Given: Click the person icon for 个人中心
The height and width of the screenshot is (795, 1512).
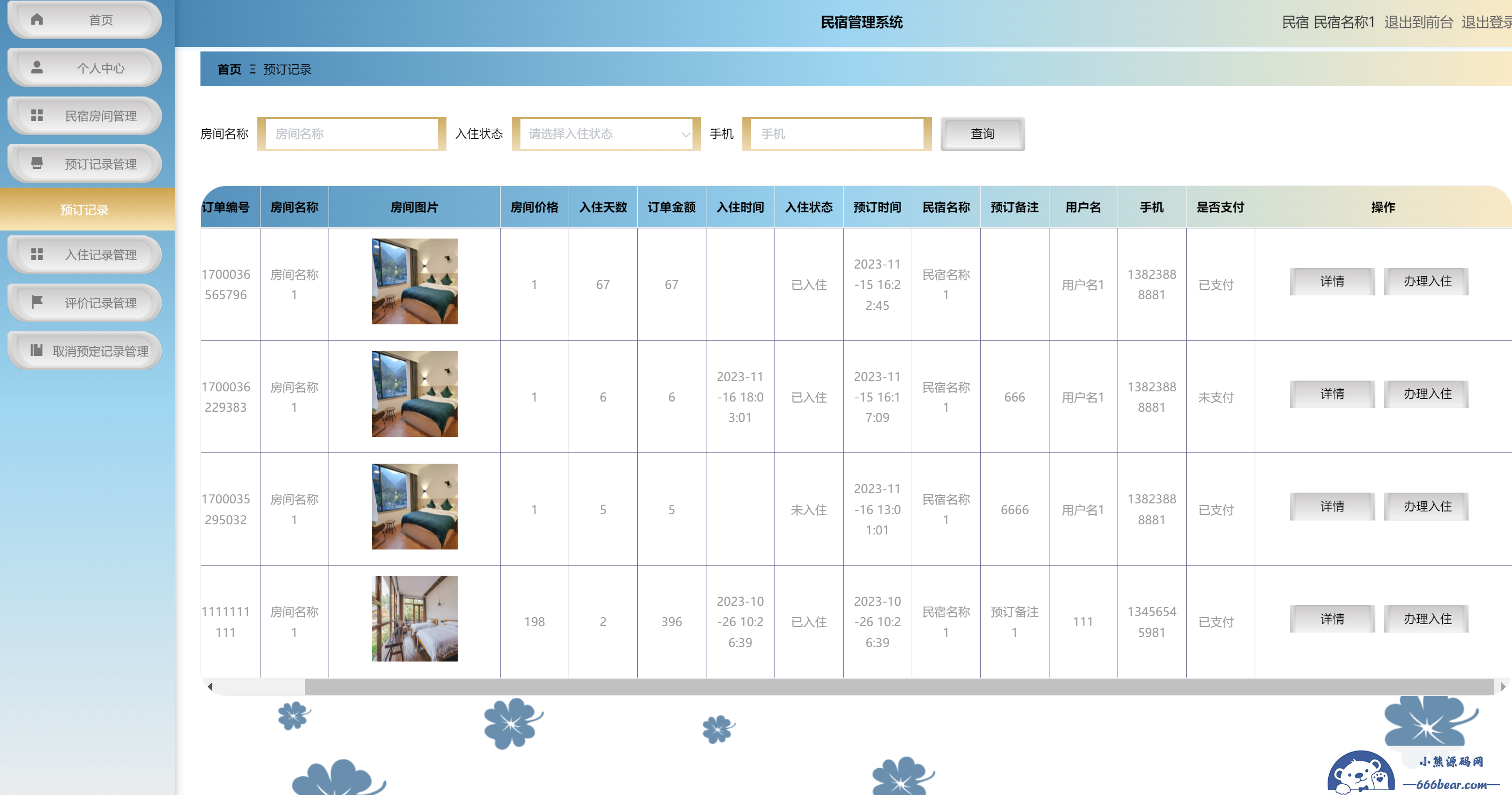Looking at the screenshot, I should (37, 68).
